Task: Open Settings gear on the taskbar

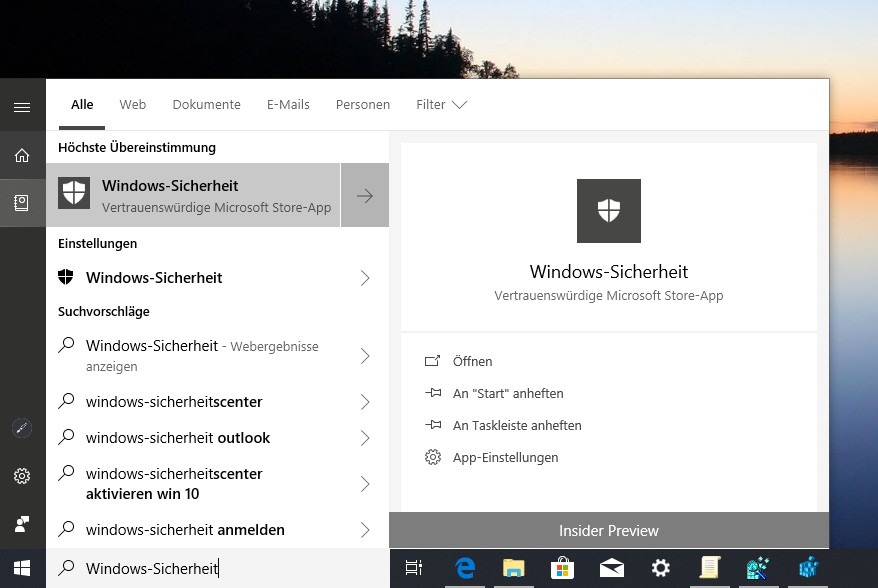Action: coord(661,568)
